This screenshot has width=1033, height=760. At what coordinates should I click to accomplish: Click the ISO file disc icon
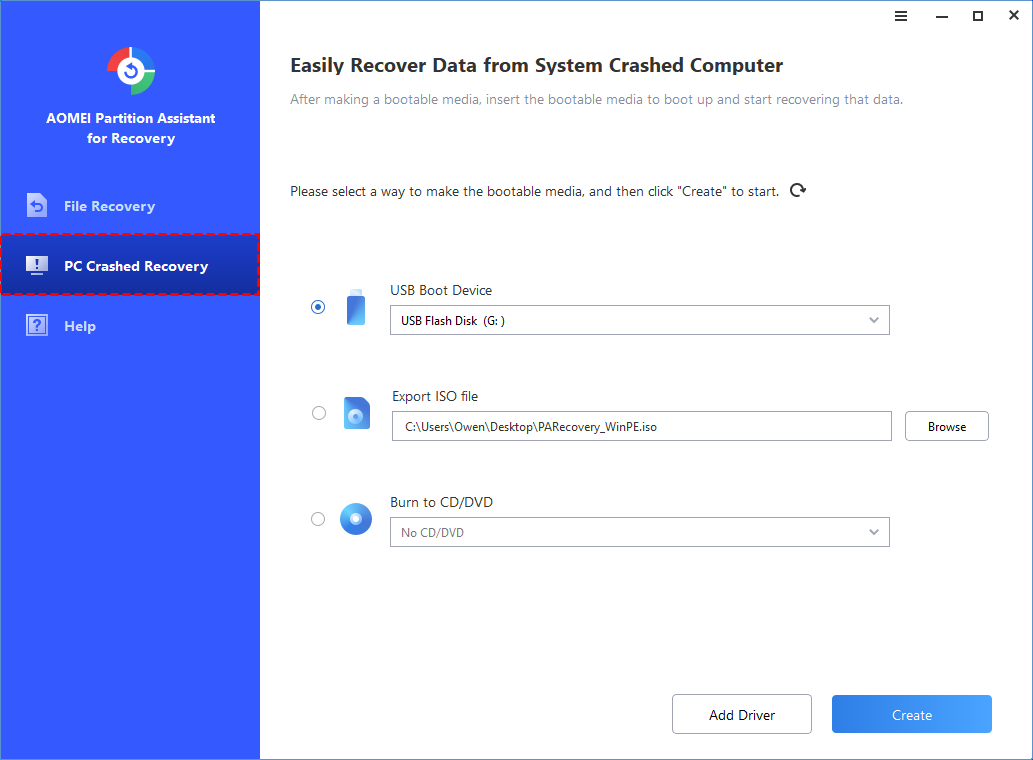point(356,413)
